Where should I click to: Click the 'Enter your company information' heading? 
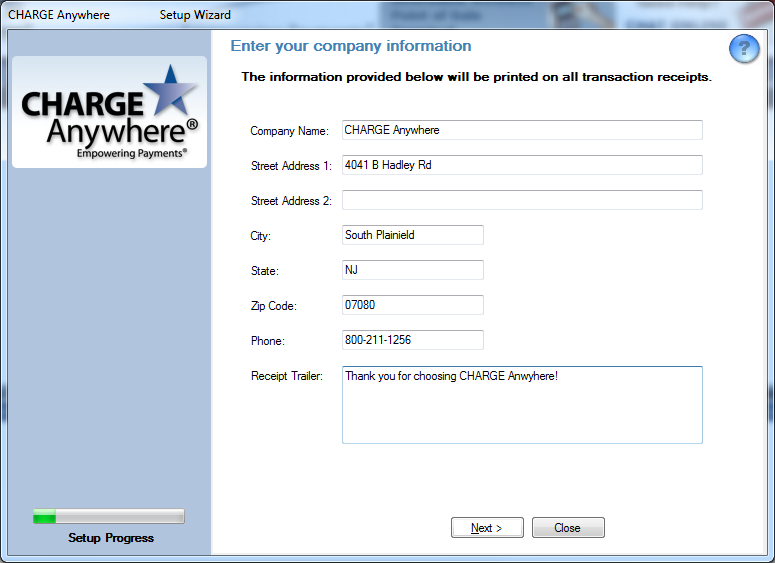coord(351,46)
